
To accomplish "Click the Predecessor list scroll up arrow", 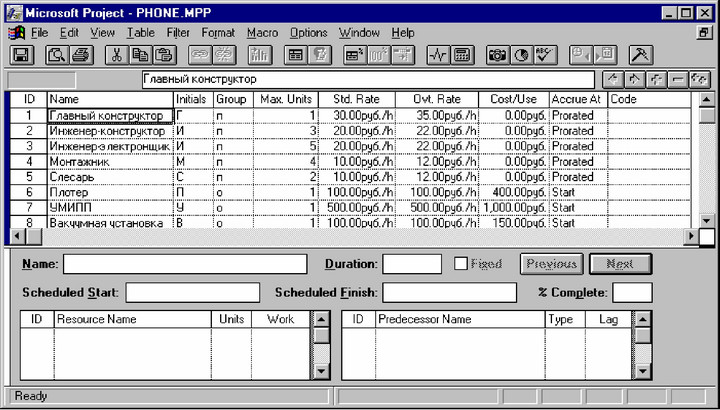I will click(x=642, y=320).
